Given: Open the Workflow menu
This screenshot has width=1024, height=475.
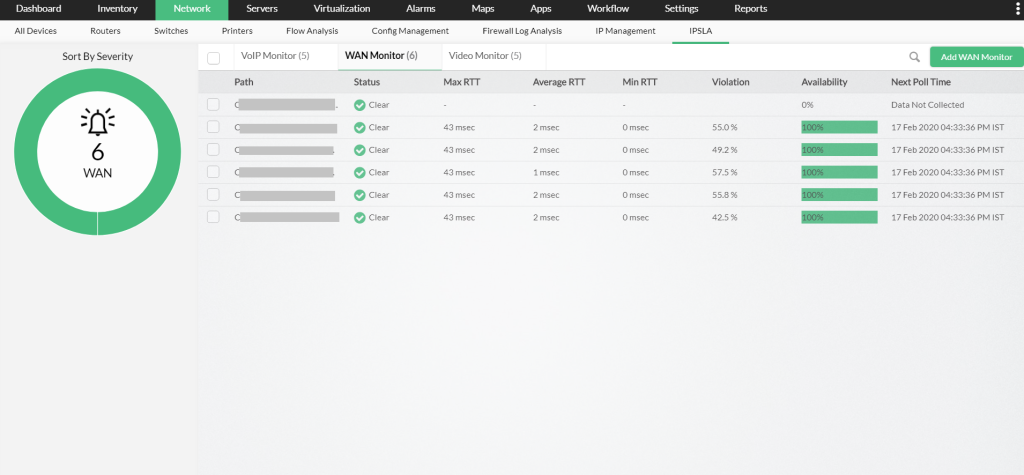Looking at the screenshot, I should (608, 9).
